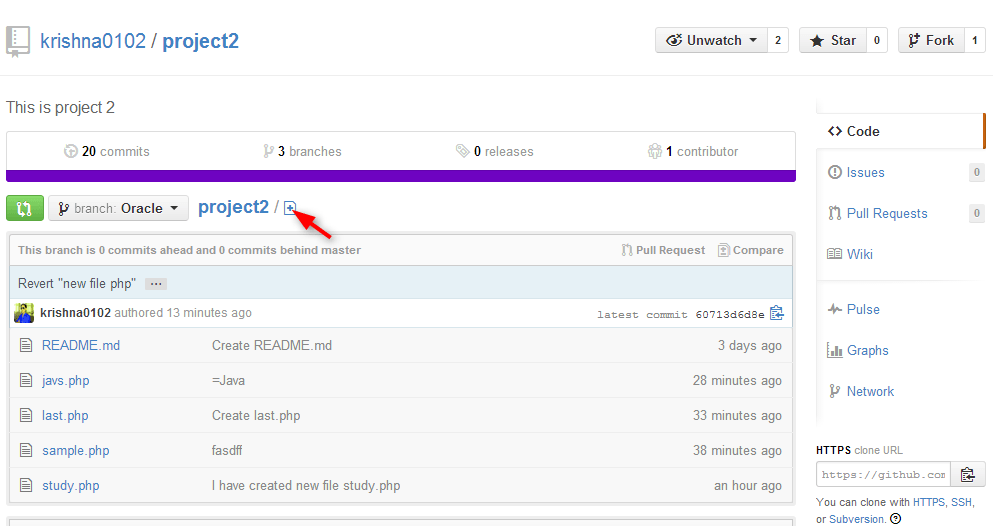
Task: Open the krishna0102 user profile link
Action: coord(93,41)
